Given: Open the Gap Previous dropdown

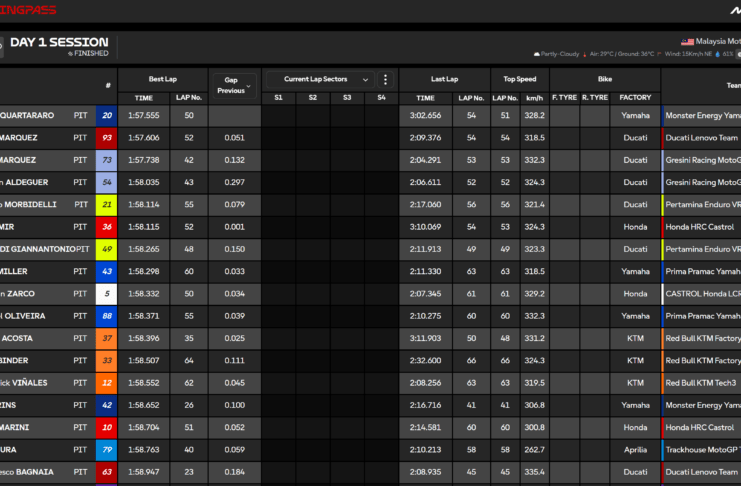Looking at the screenshot, I should coord(235,84).
